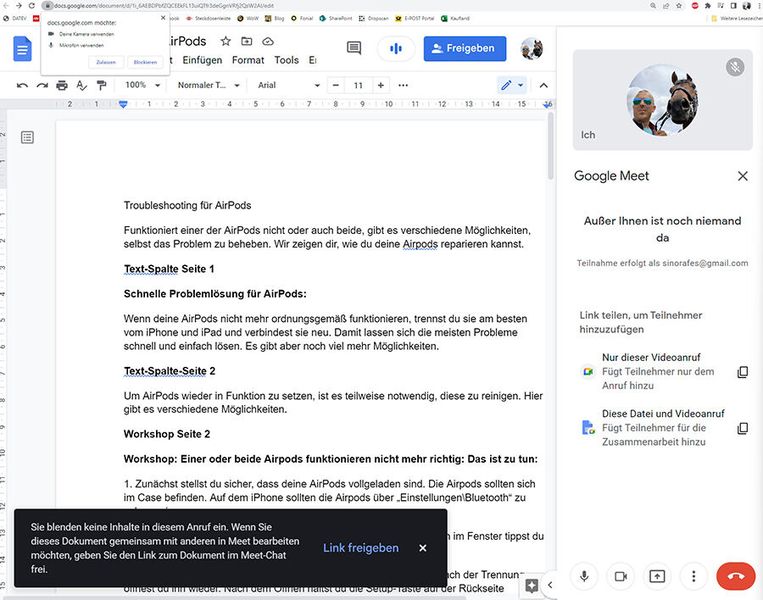This screenshot has width=763, height=600.
Task: Close the browser permission popup
Action: 163,18
